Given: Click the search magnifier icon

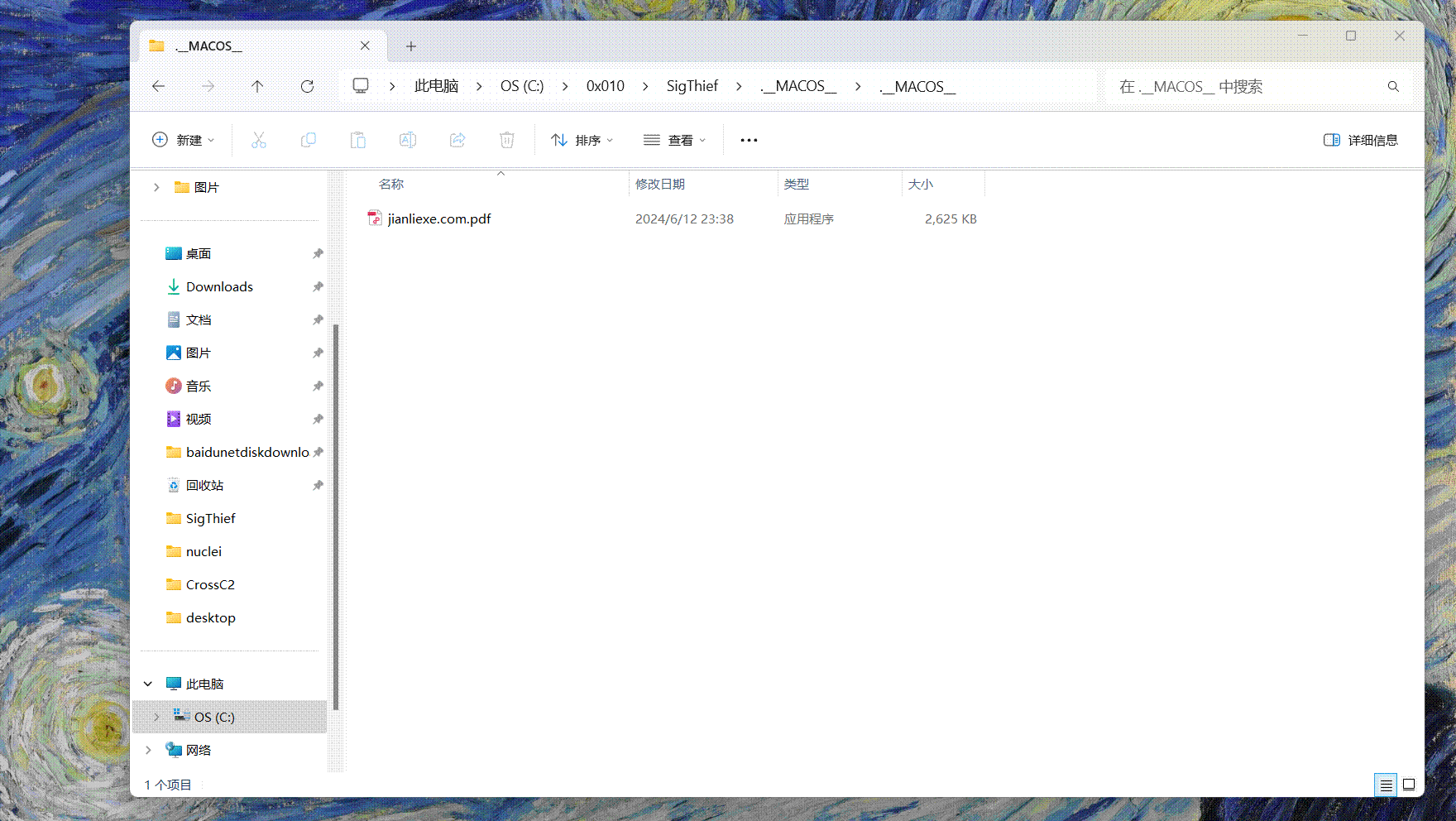Looking at the screenshot, I should click(1393, 86).
